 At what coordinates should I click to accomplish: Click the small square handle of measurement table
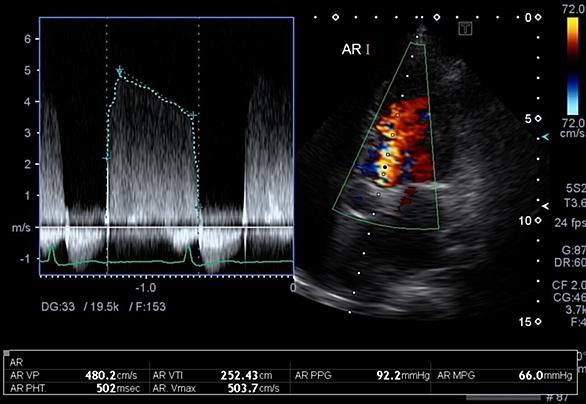coord(6,353)
